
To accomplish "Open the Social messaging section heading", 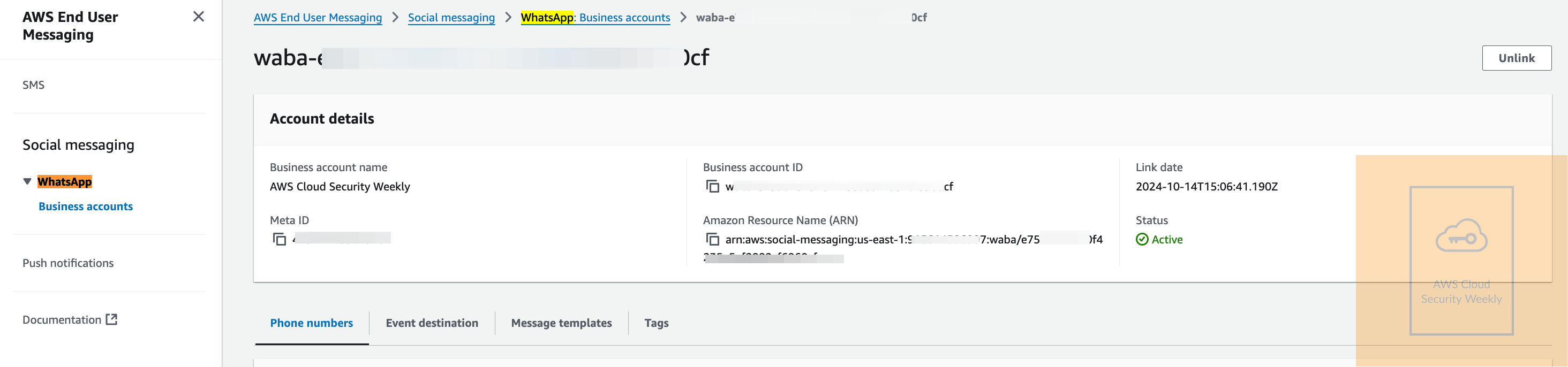I will [79, 144].
